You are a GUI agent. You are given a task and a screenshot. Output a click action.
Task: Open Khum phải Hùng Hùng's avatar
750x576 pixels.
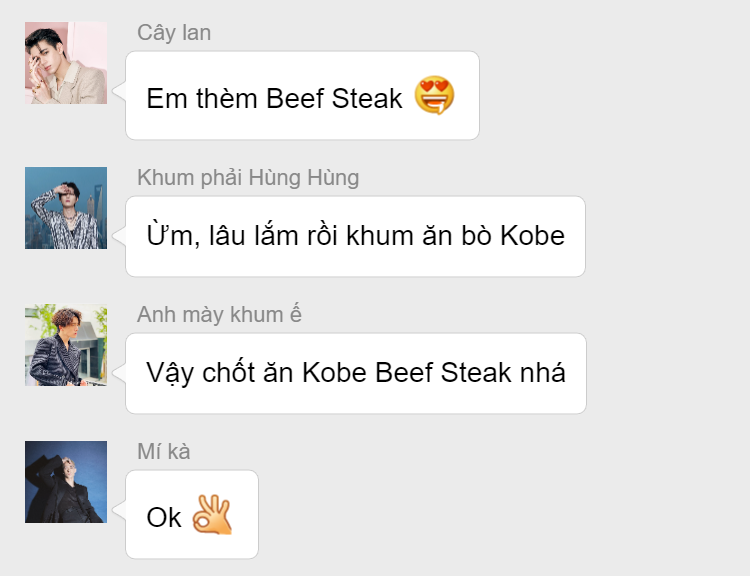[66, 208]
